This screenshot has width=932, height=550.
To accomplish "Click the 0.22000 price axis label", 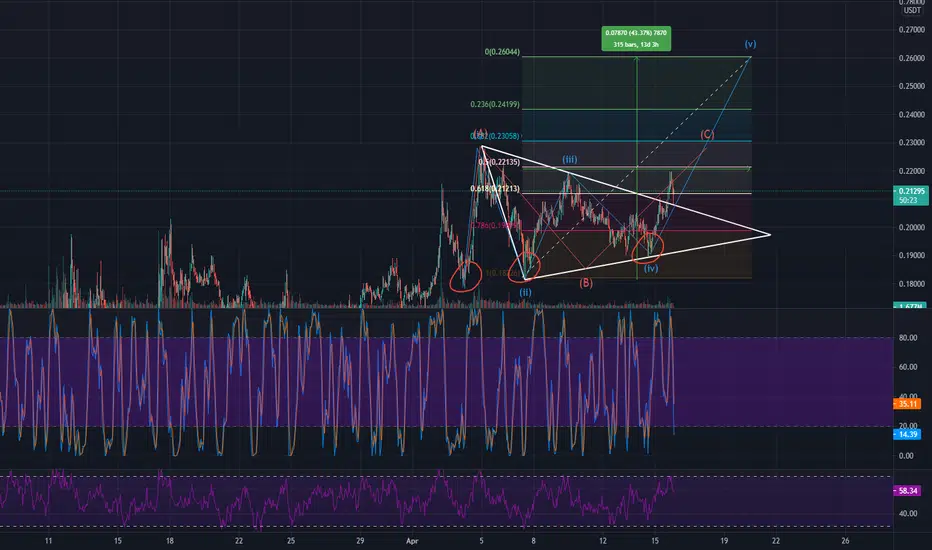I will click(912, 171).
